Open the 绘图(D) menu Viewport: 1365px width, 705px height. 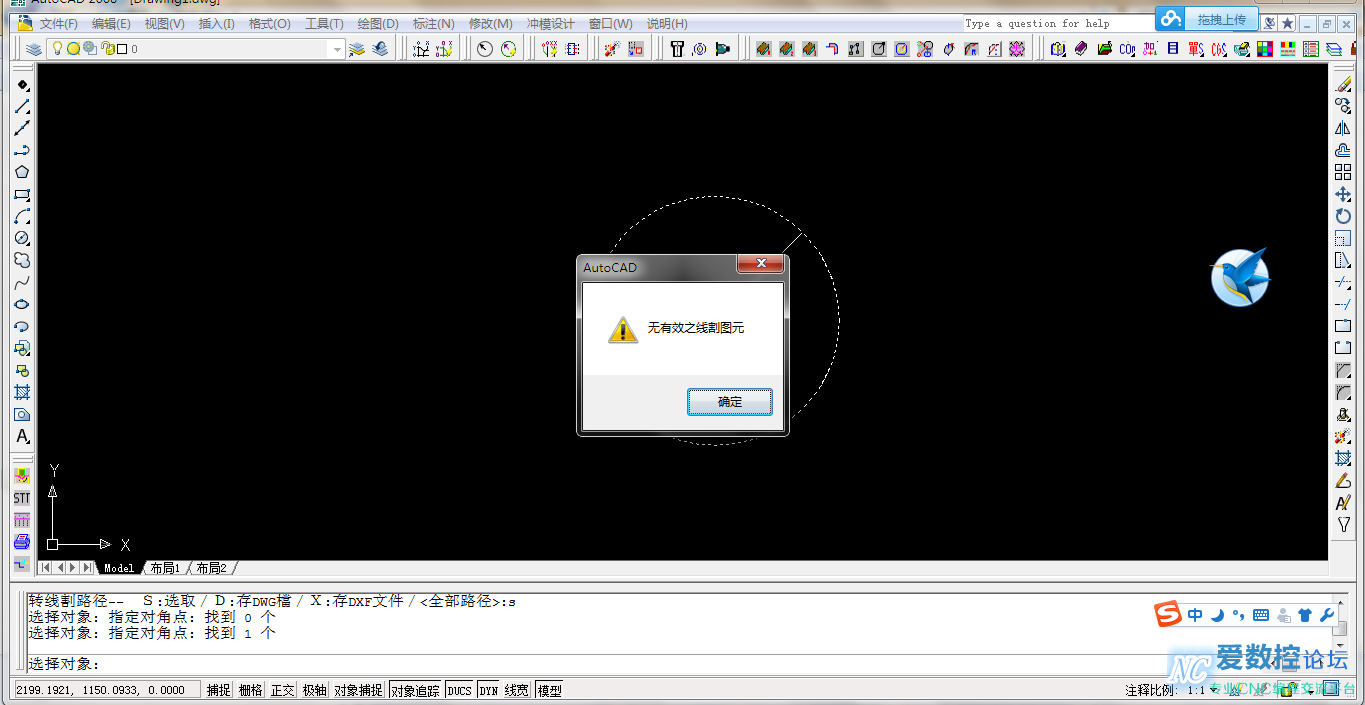click(378, 23)
